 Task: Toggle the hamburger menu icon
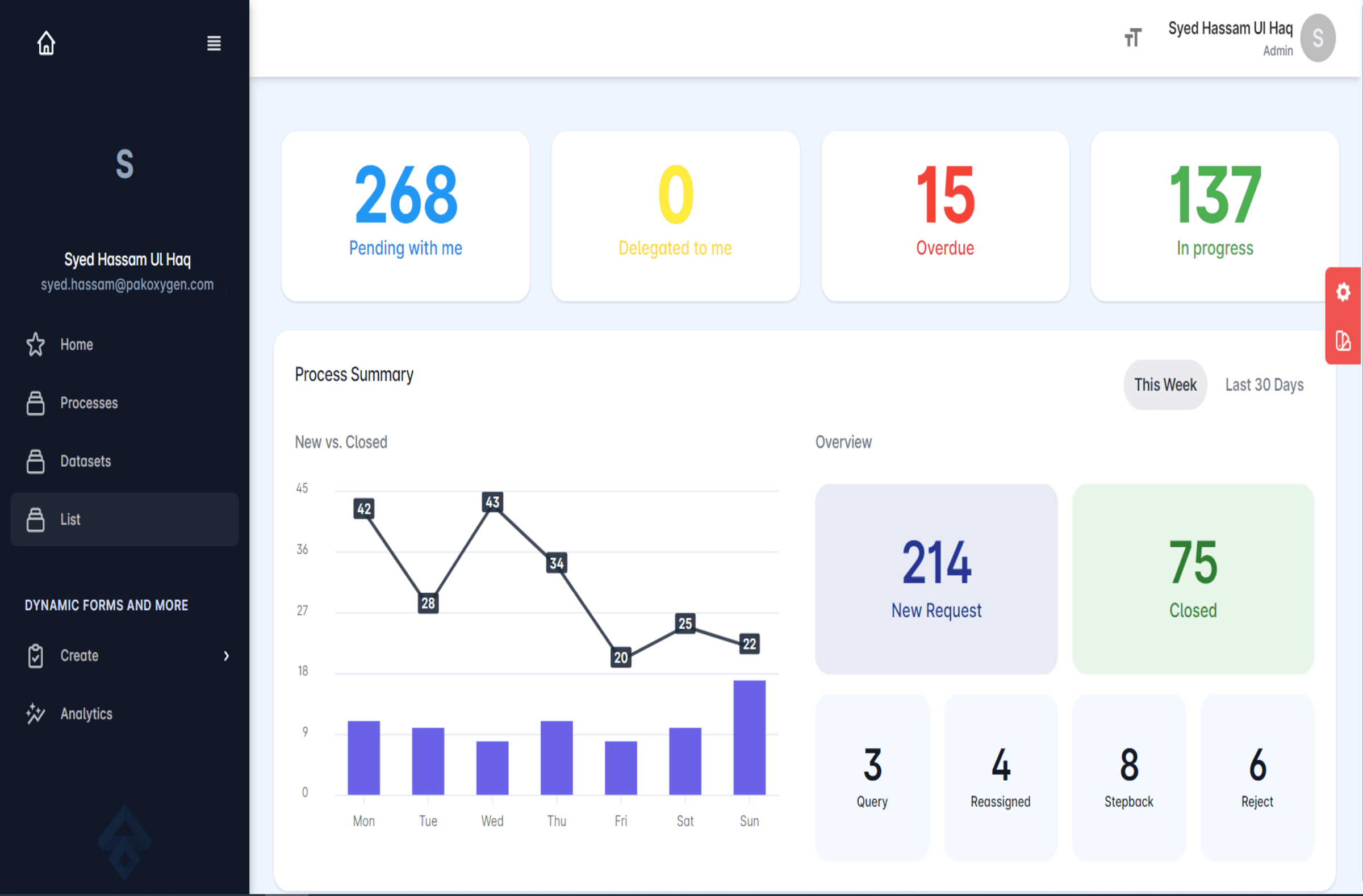click(x=214, y=43)
